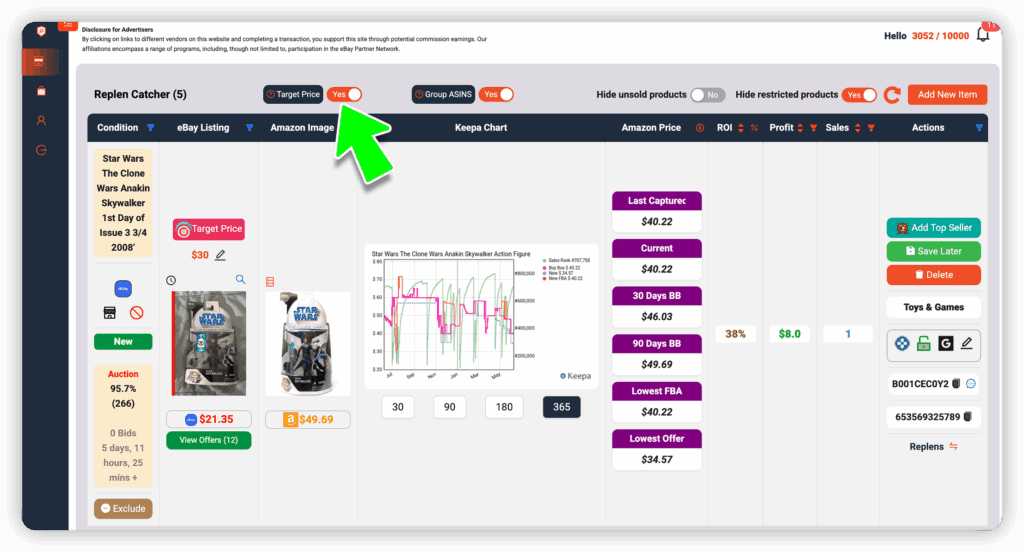Open the eBay listing product thumbnail

coord(209,343)
